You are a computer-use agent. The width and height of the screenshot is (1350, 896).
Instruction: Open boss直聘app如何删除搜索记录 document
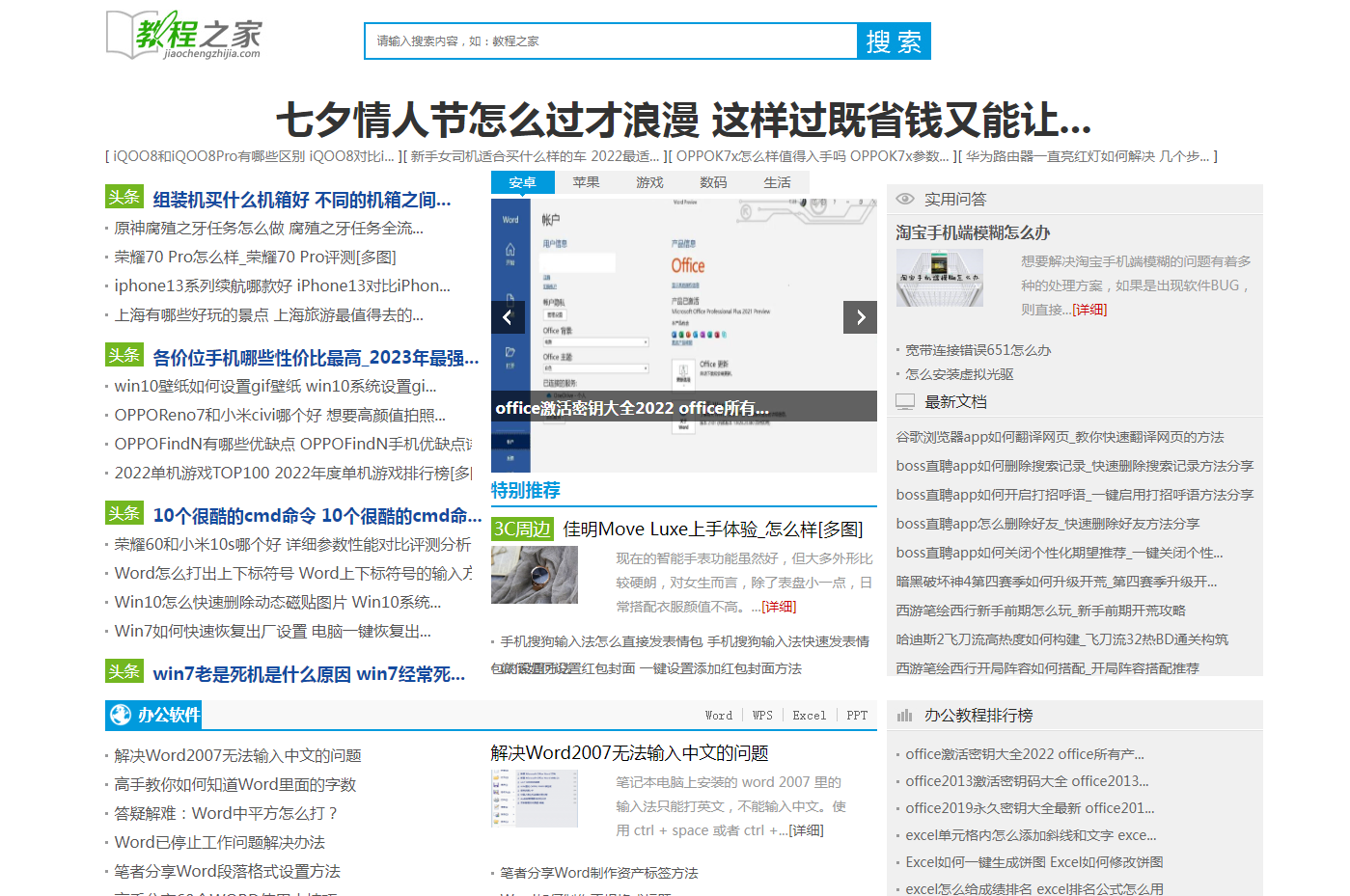(1075, 466)
